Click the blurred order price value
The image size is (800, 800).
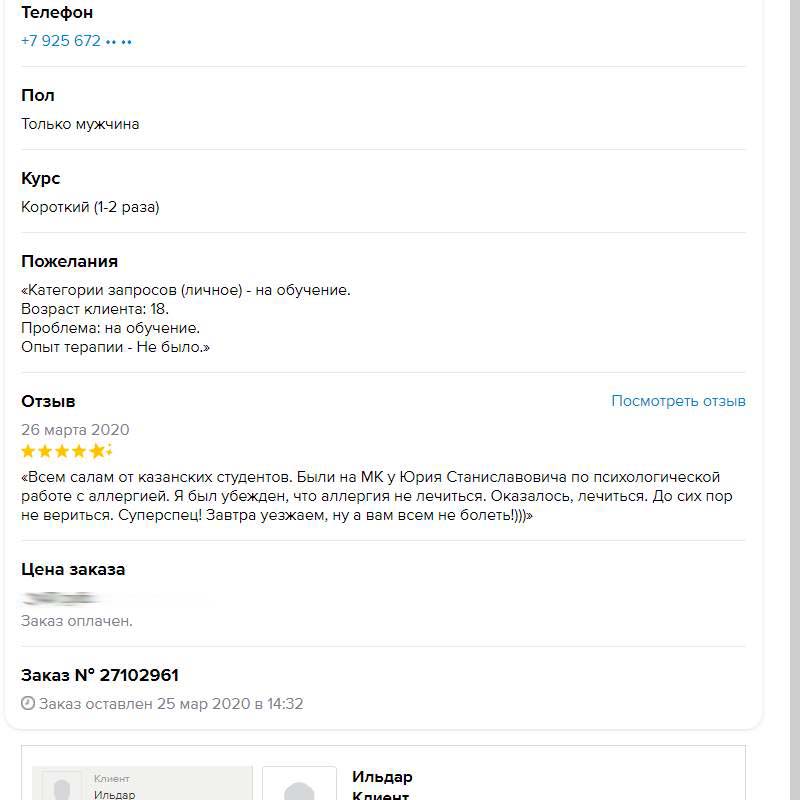tap(62, 598)
